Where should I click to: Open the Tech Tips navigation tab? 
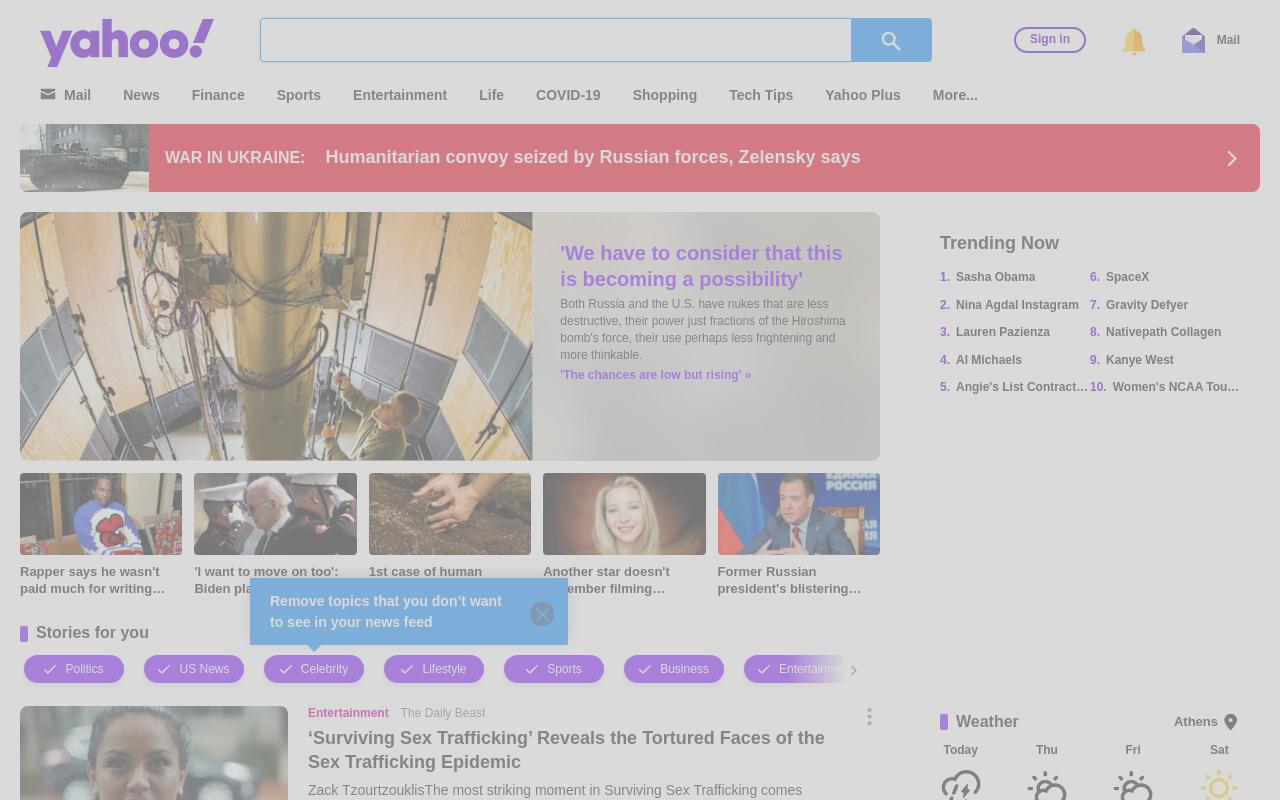[761, 95]
